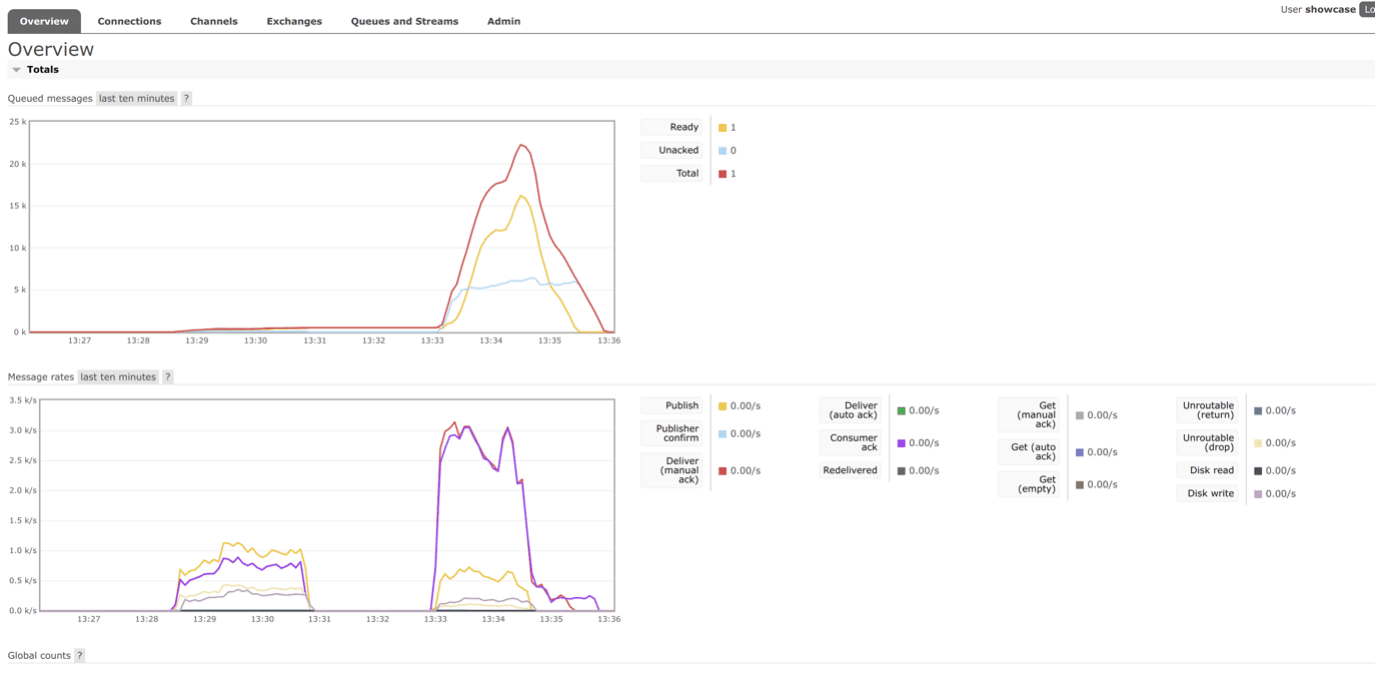Click the purple Consumer ack swatch

901,443
